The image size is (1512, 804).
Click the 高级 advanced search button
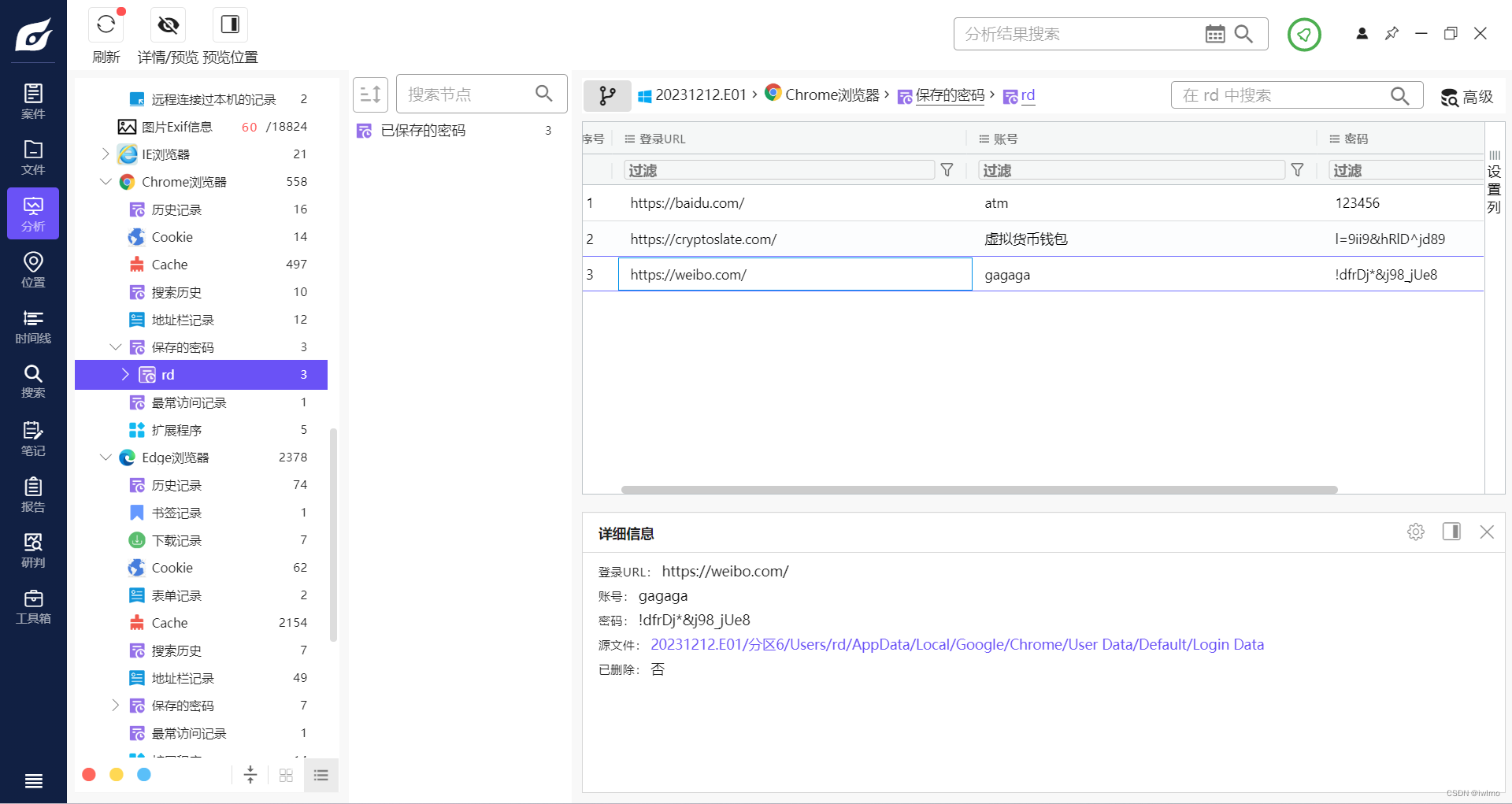1466,96
